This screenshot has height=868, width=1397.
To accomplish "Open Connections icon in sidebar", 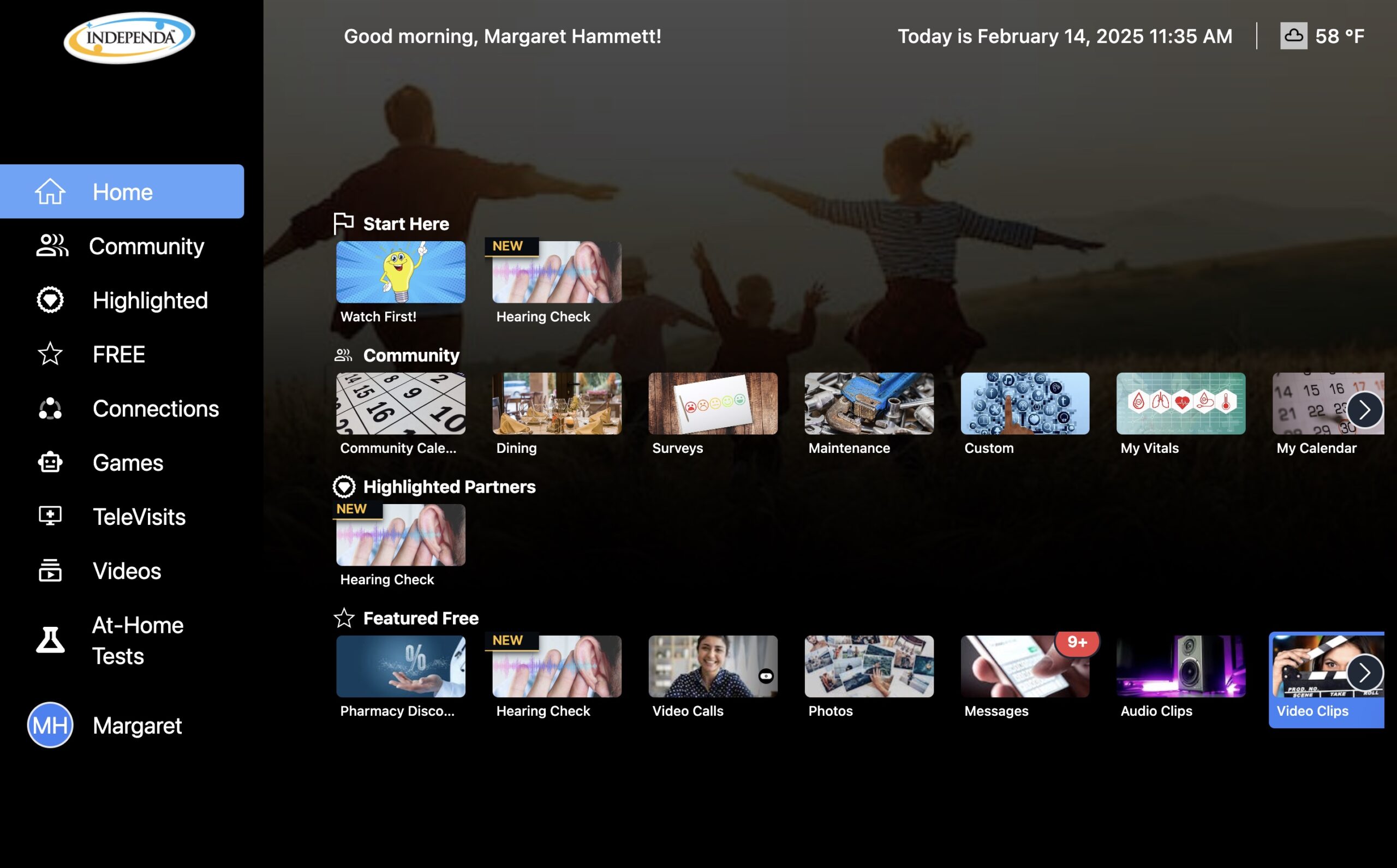I will point(50,408).
